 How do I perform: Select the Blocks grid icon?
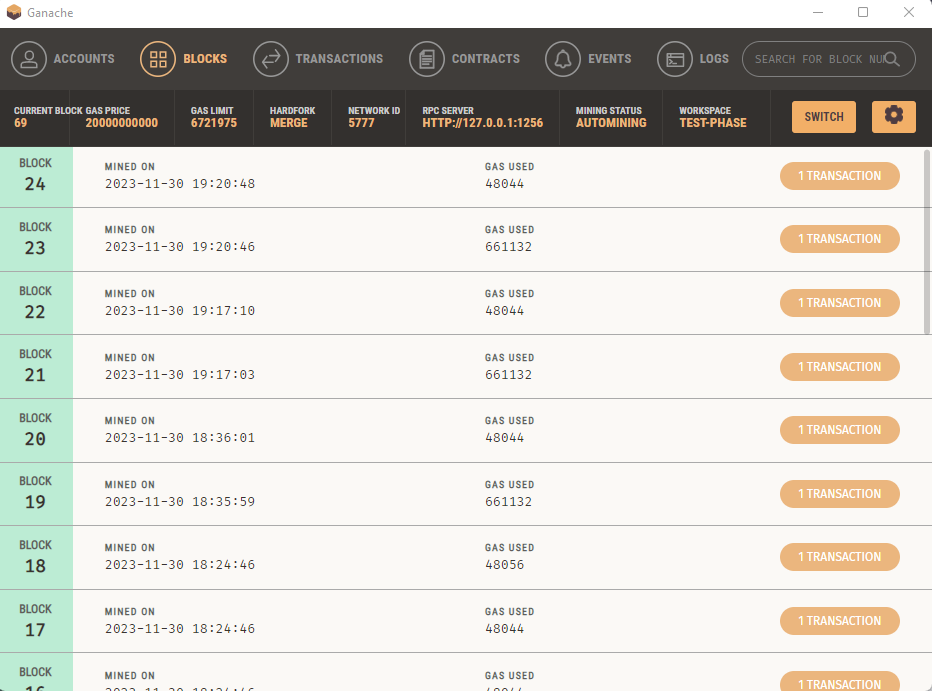(158, 59)
